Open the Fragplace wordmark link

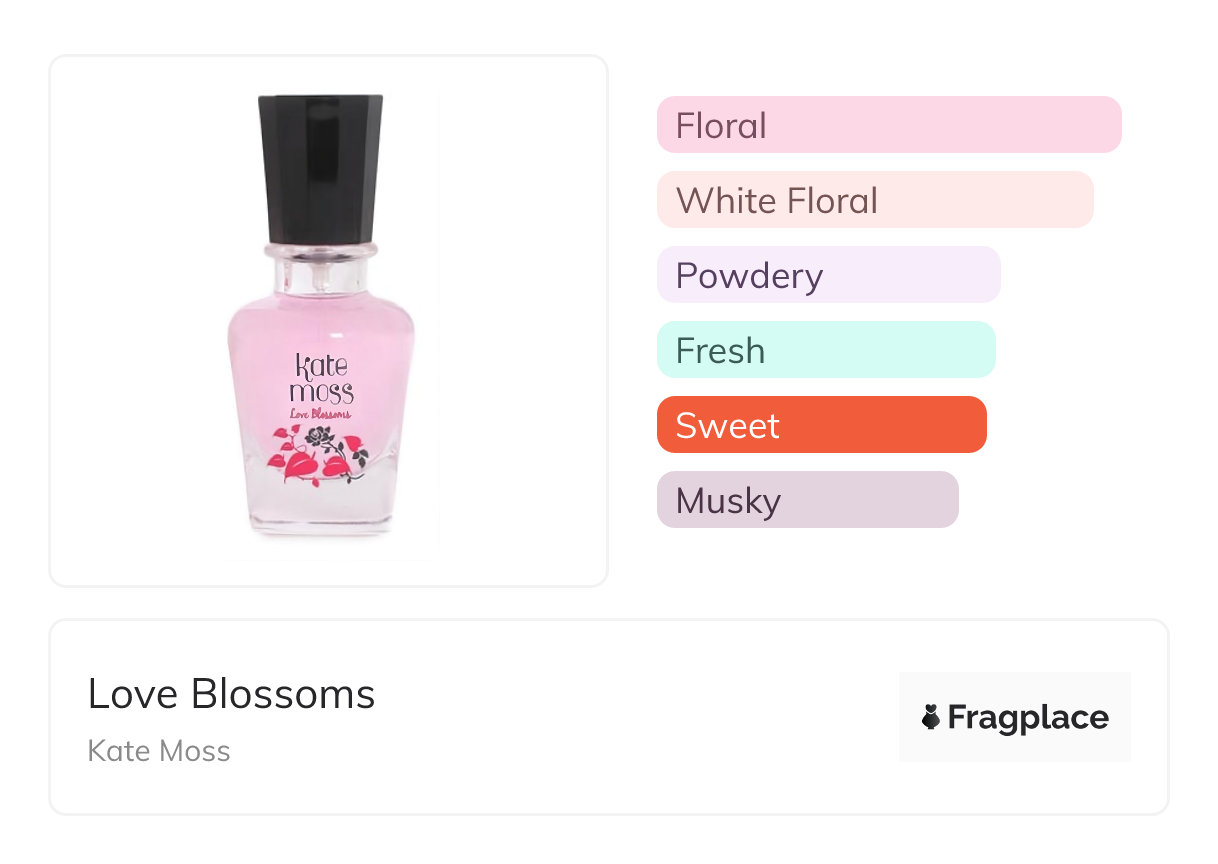click(1028, 718)
